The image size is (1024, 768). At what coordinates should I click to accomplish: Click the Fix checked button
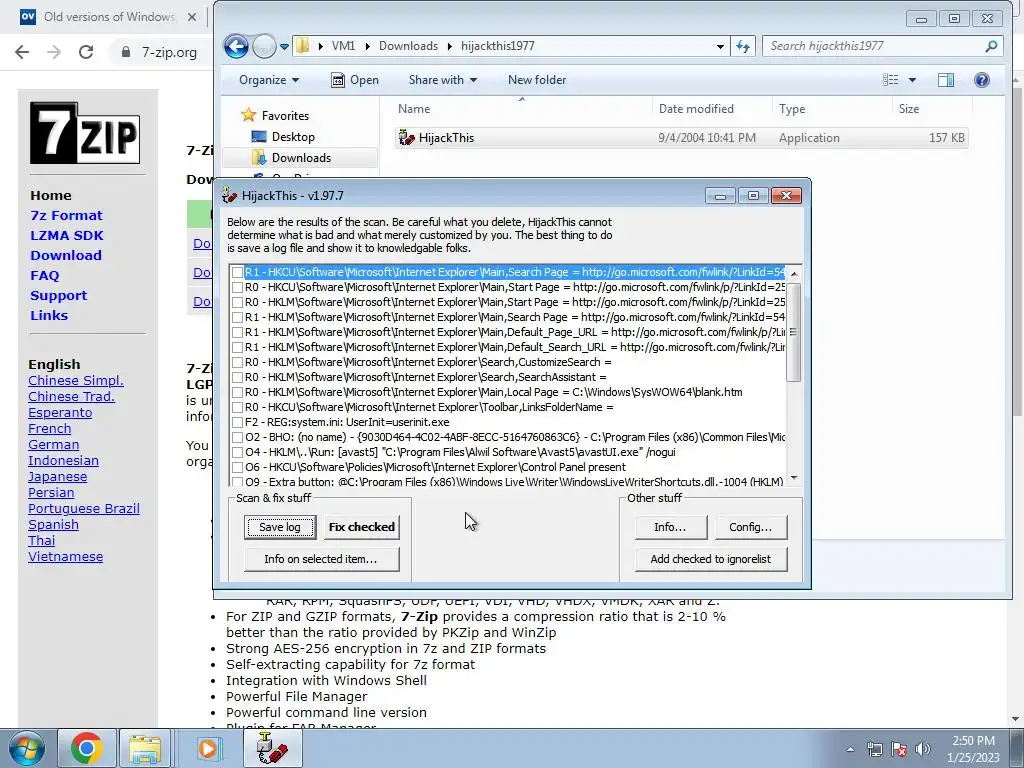click(362, 527)
